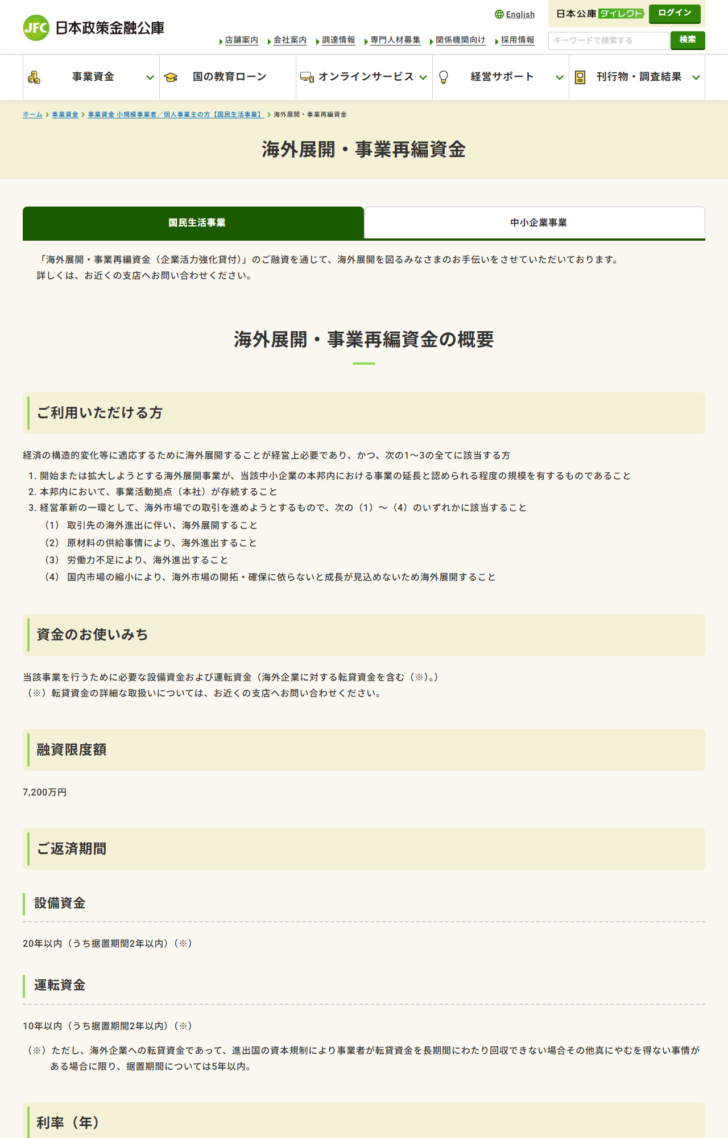
Task: Expand the 刊行物・調査結果 menu chevron
Action: click(696, 78)
